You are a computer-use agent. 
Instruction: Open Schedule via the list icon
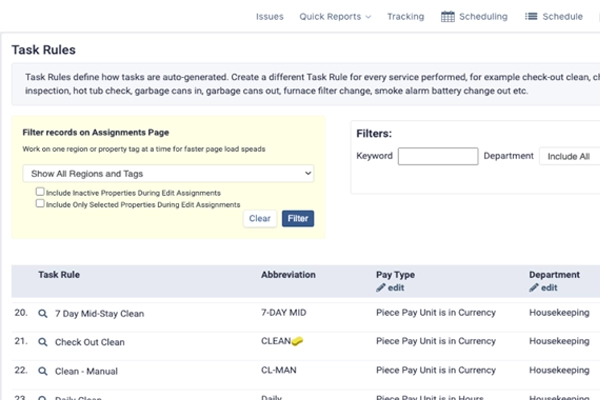click(x=531, y=16)
